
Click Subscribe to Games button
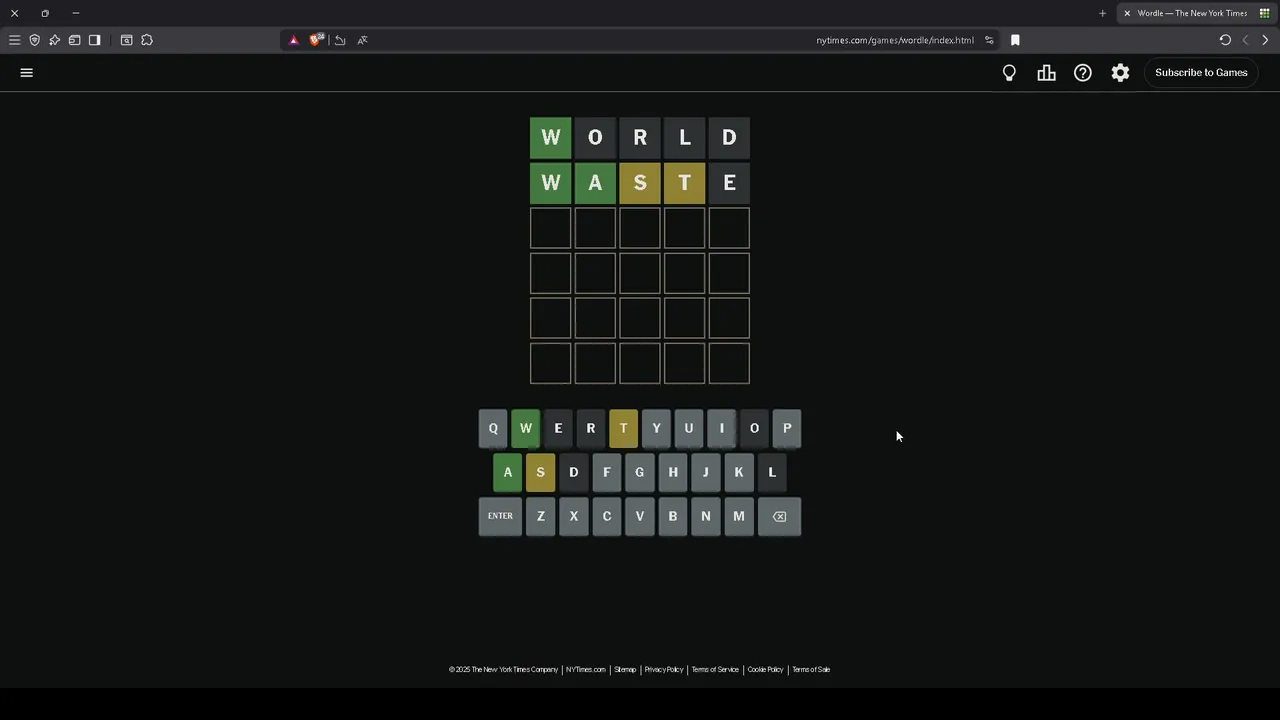pos(1201,72)
